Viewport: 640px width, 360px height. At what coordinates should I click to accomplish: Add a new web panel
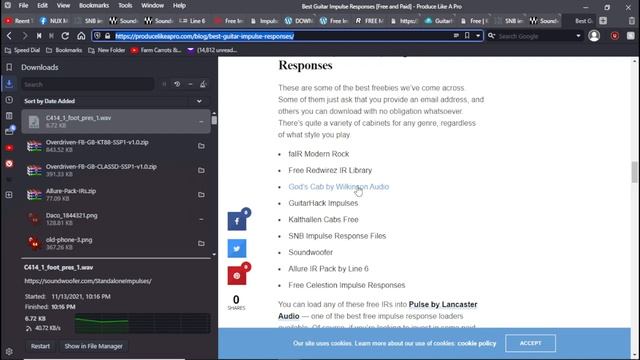coord(9,195)
